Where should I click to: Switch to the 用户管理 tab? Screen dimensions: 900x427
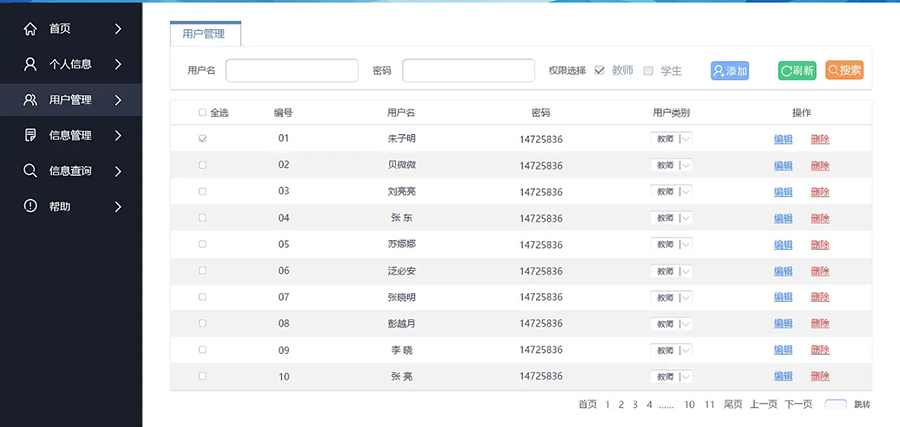[x=205, y=34]
